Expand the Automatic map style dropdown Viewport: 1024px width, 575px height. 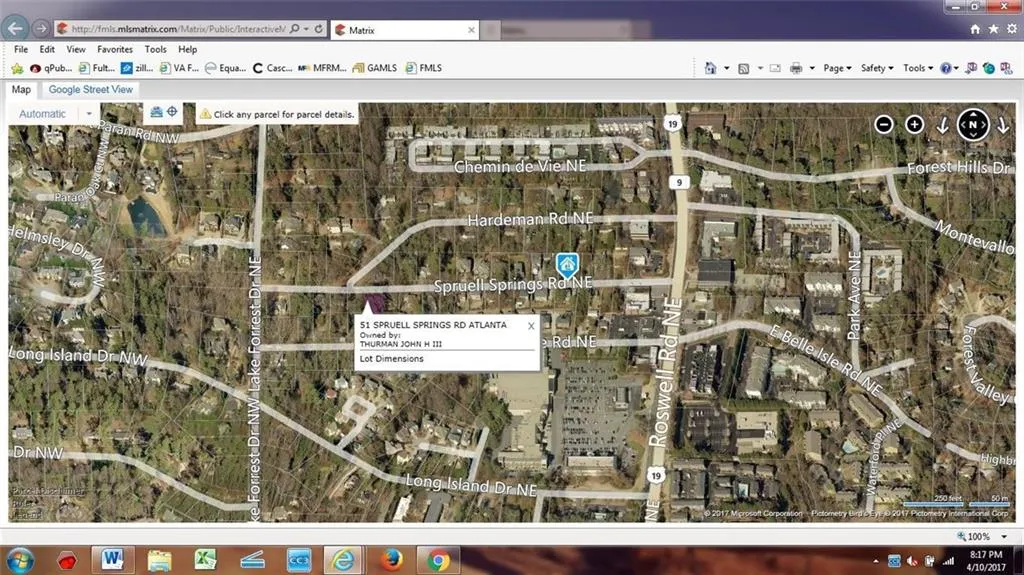tap(88, 114)
